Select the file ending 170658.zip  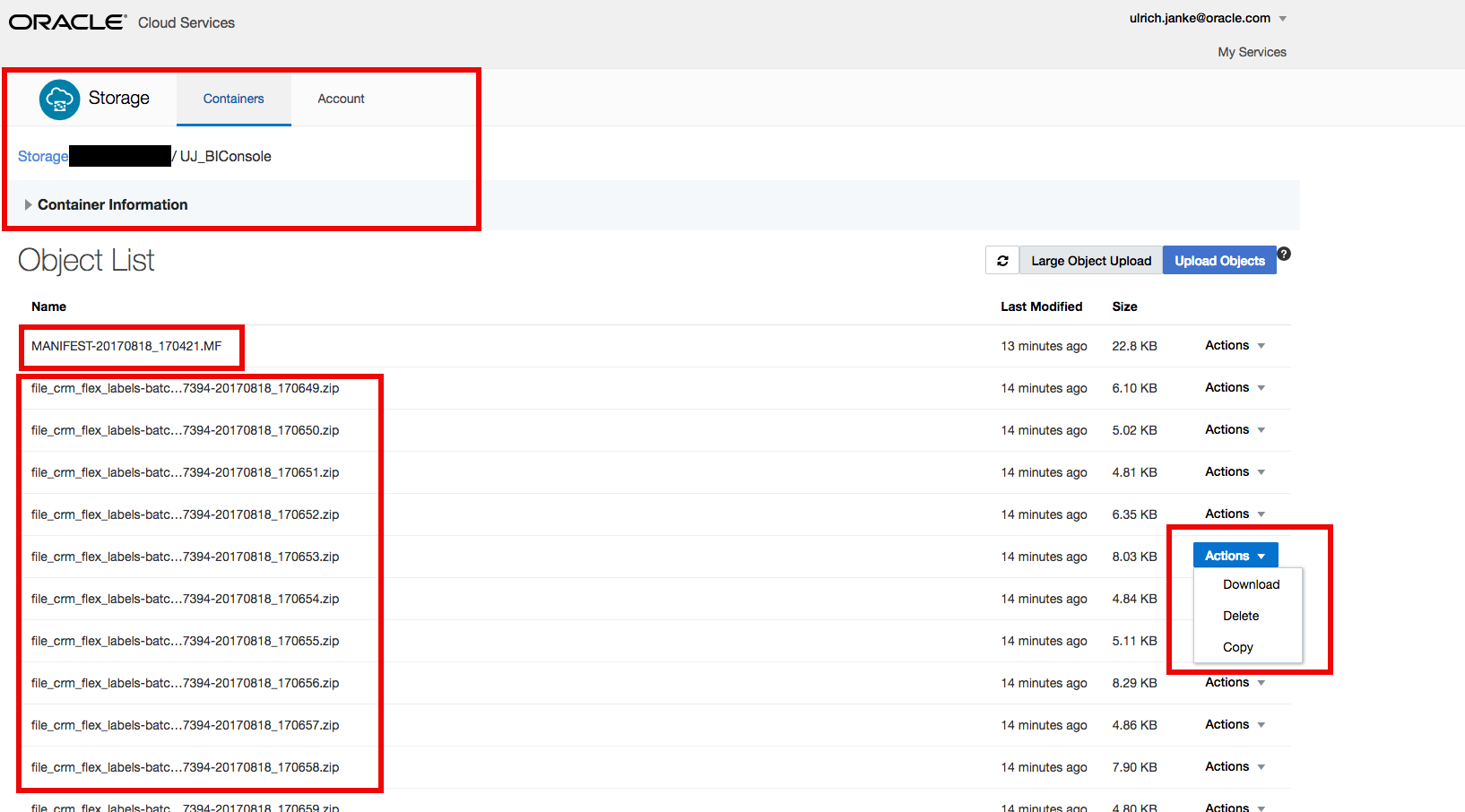click(185, 767)
